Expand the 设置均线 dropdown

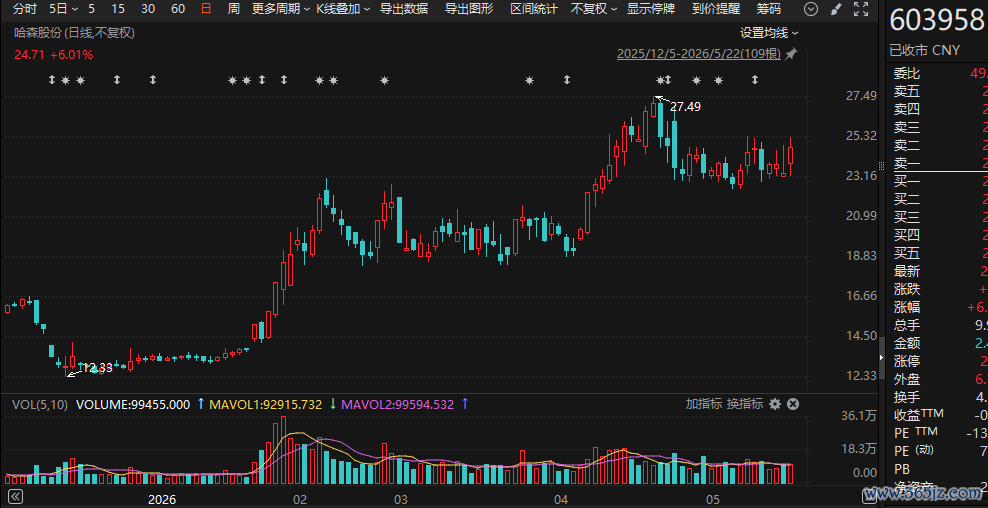point(769,33)
